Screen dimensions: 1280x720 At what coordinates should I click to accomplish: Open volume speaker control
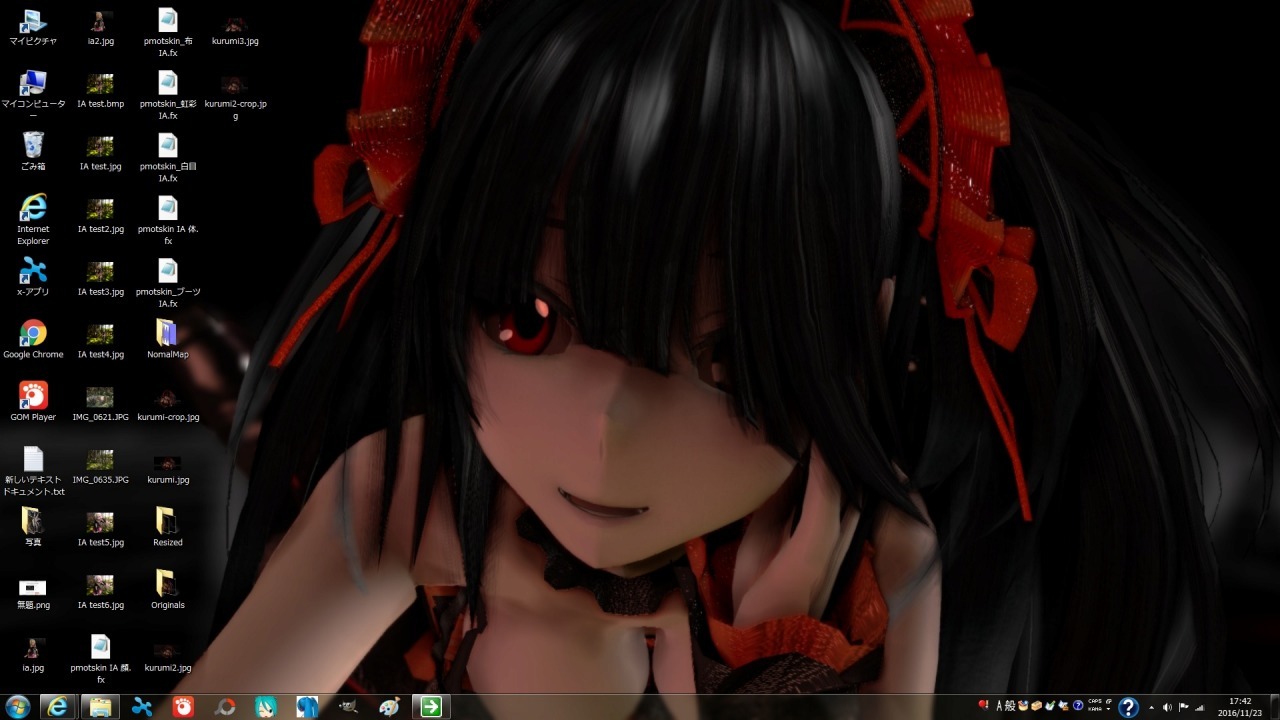point(1167,707)
